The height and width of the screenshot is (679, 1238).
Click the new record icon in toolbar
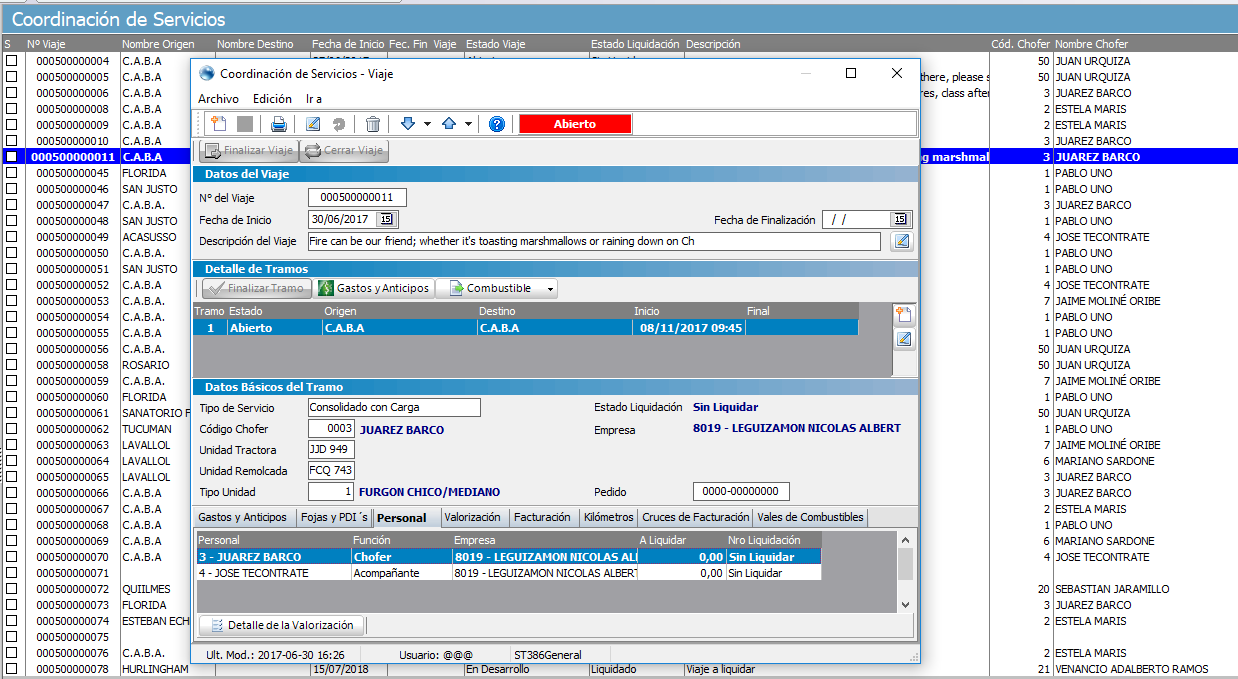click(x=219, y=124)
